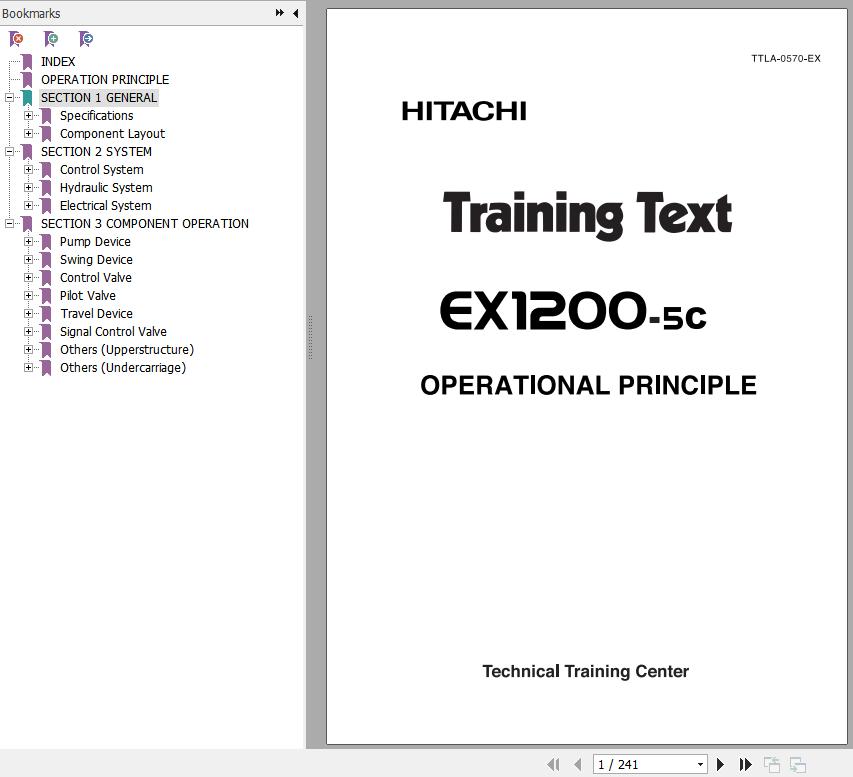This screenshot has height=777, width=853.
Task: Click the OPERATIONAL PRINCIPLE title on page
Action: click(588, 385)
